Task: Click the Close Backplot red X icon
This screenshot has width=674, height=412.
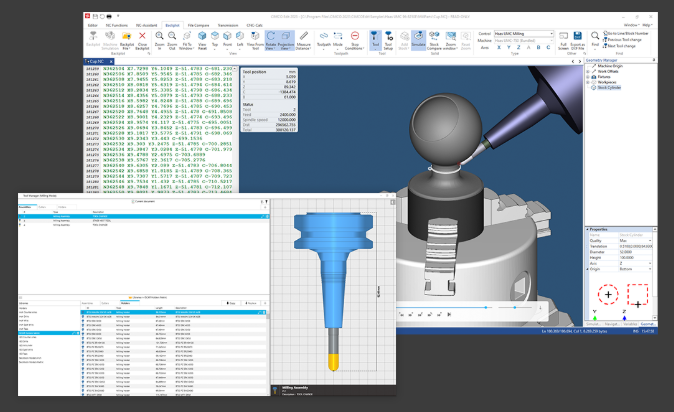Action: pos(142,36)
